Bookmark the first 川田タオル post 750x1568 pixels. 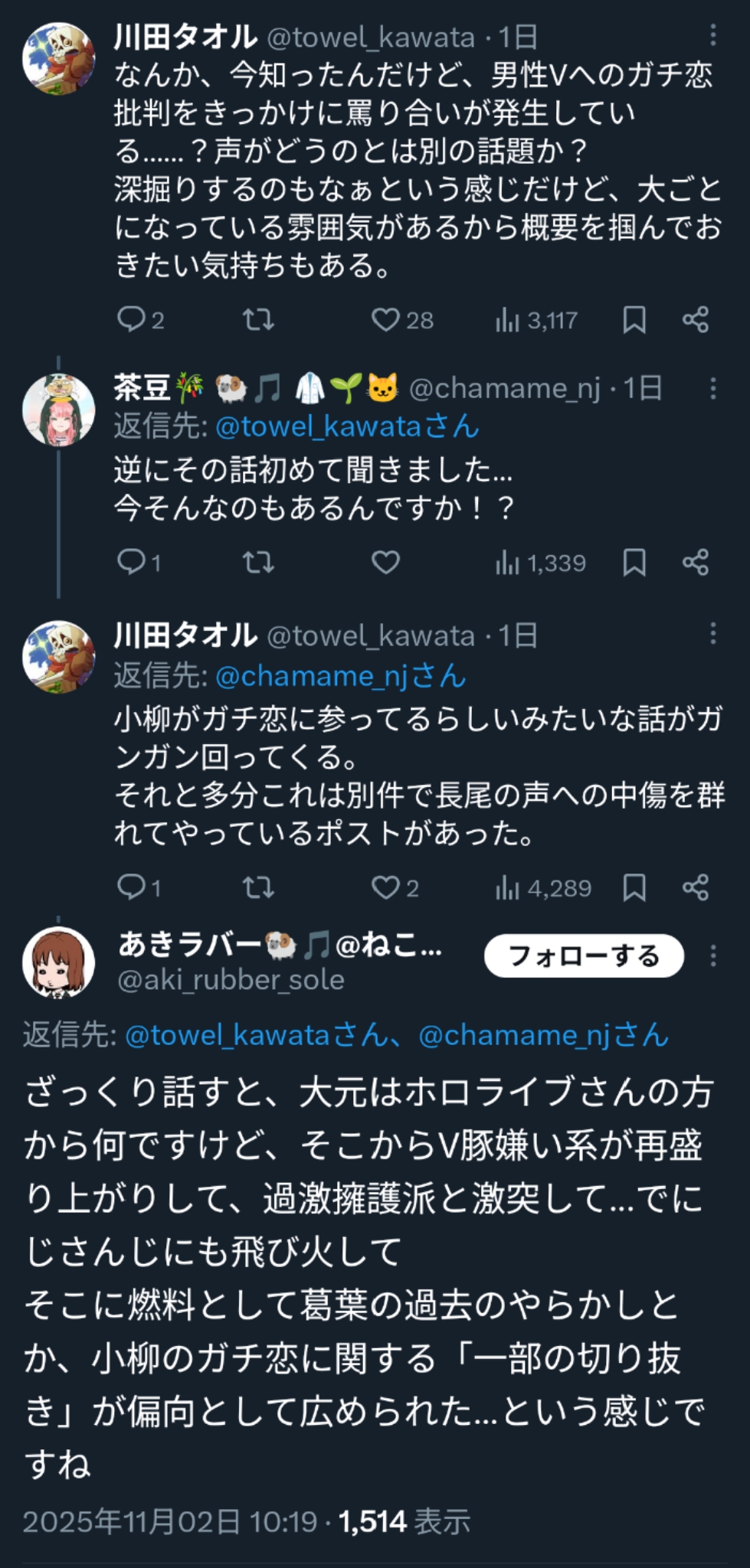pyautogui.click(x=634, y=319)
